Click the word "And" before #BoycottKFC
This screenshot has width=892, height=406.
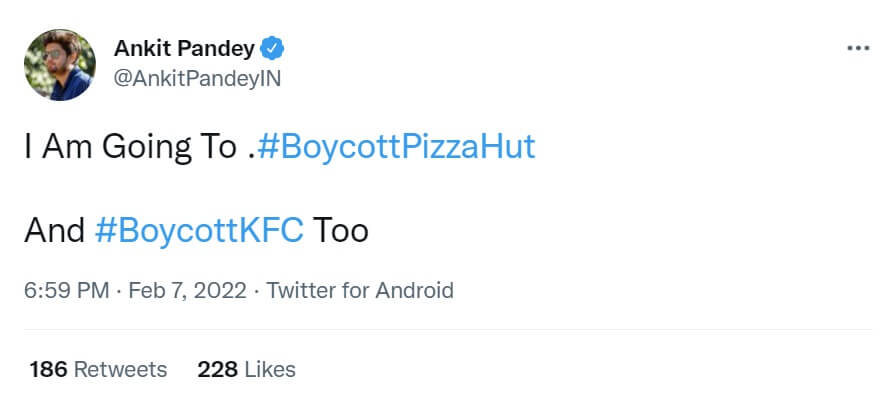tap(55, 231)
